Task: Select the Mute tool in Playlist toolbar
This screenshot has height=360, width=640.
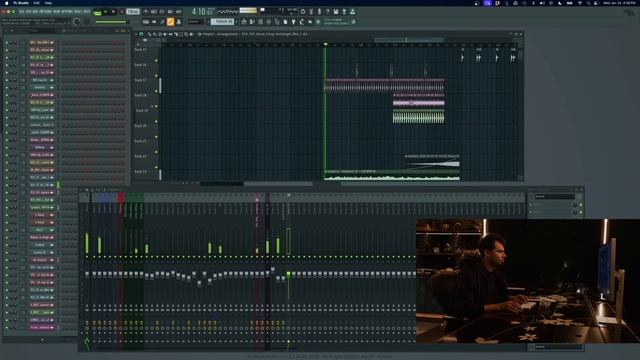Action: click(165, 34)
